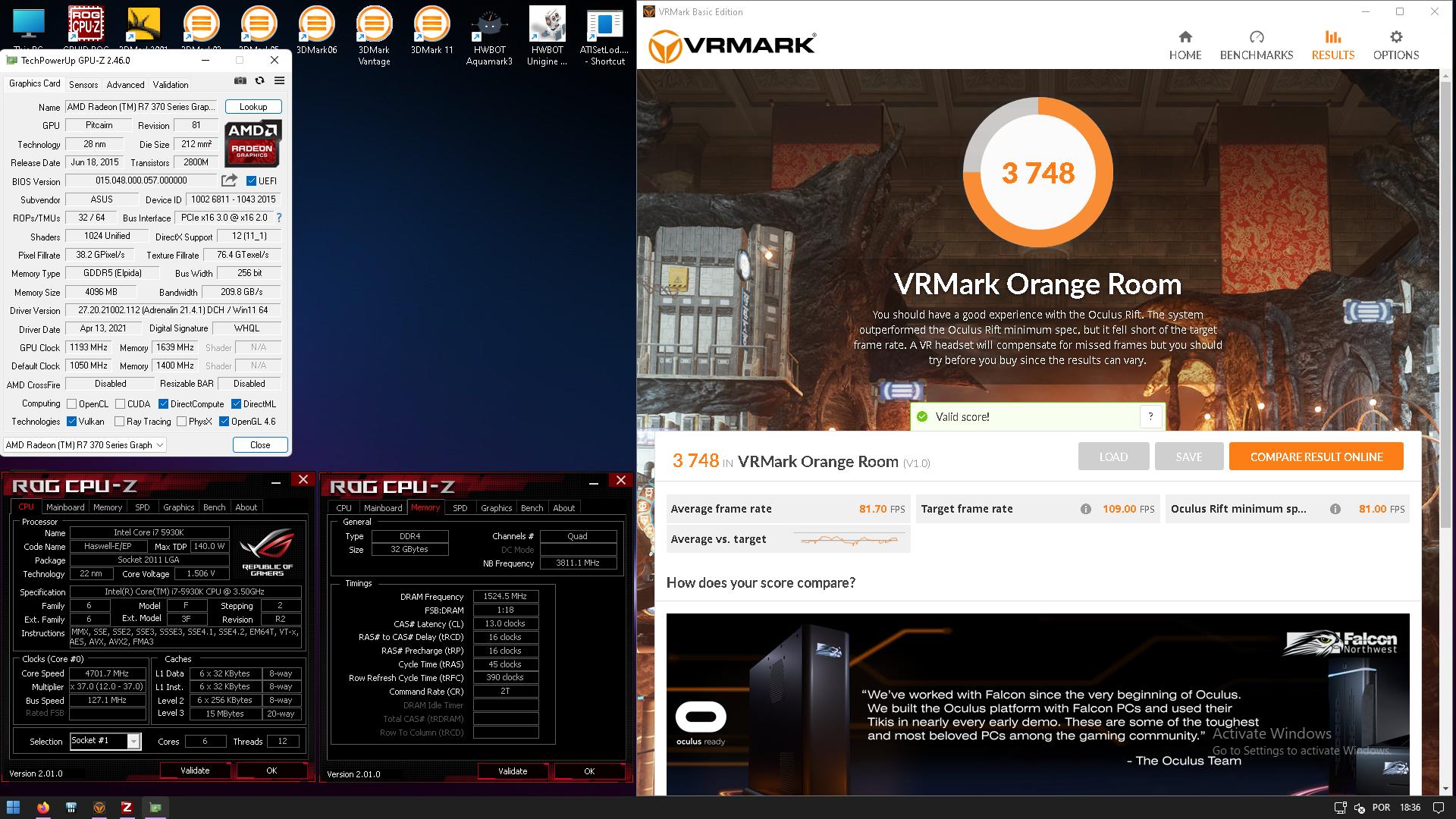Click the Lookup button in GPU-Z
This screenshot has width=1456, height=819.
[x=253, y=107]
